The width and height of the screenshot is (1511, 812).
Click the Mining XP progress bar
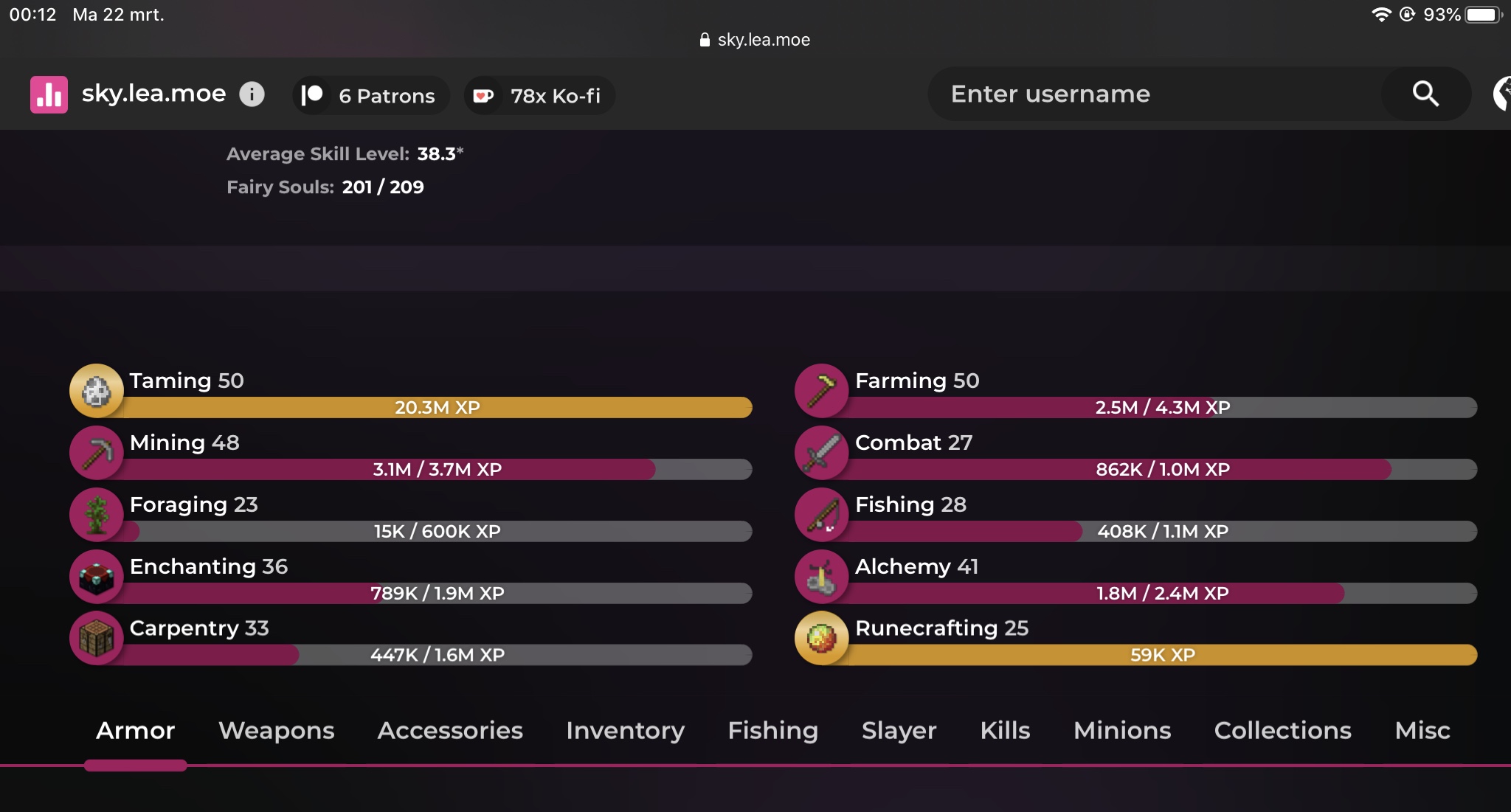tap(437, 469)
